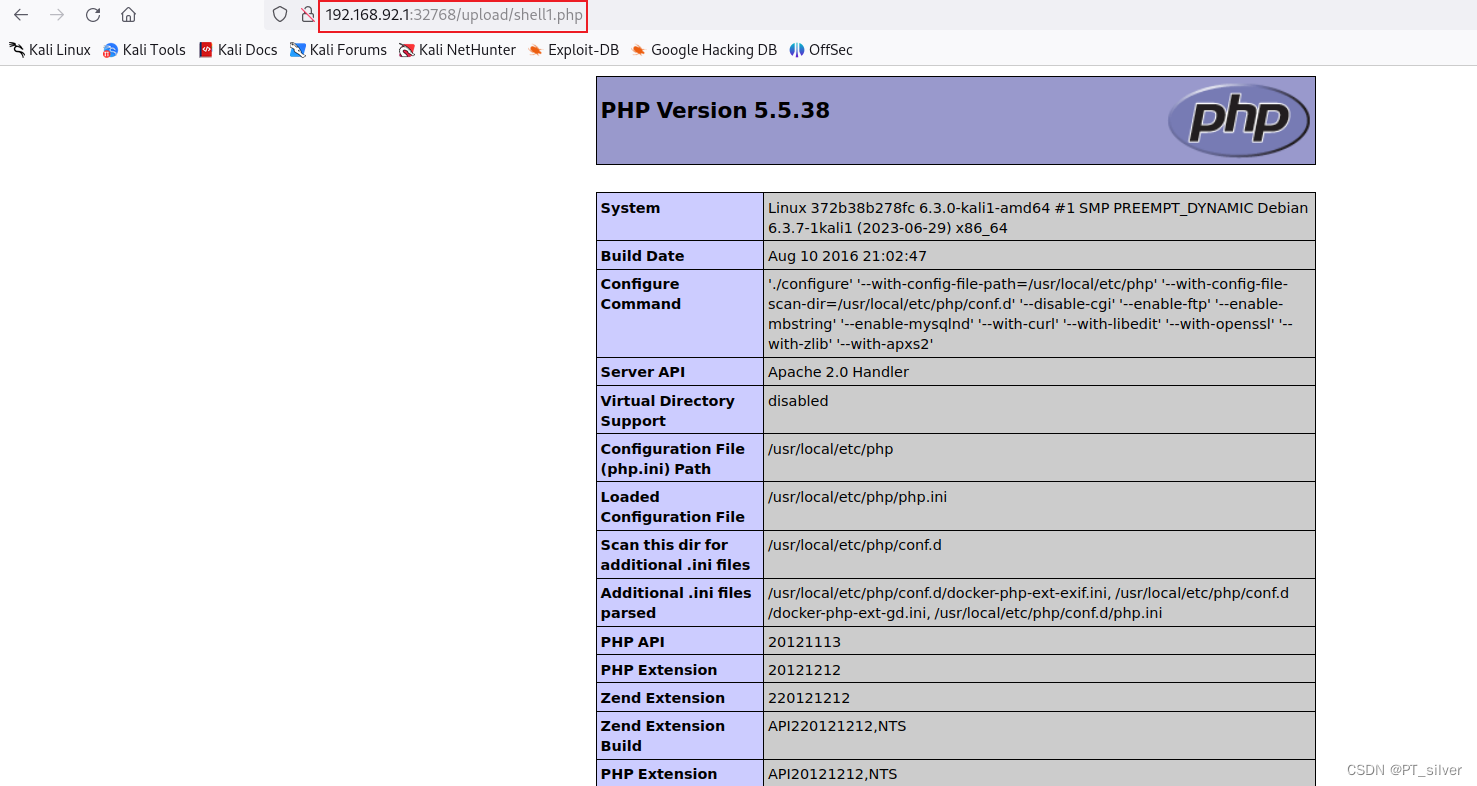This screenshot has width=1477, height=786.
Task: Open the Kali NetHunter bookmark
Action: coord(457,50)
